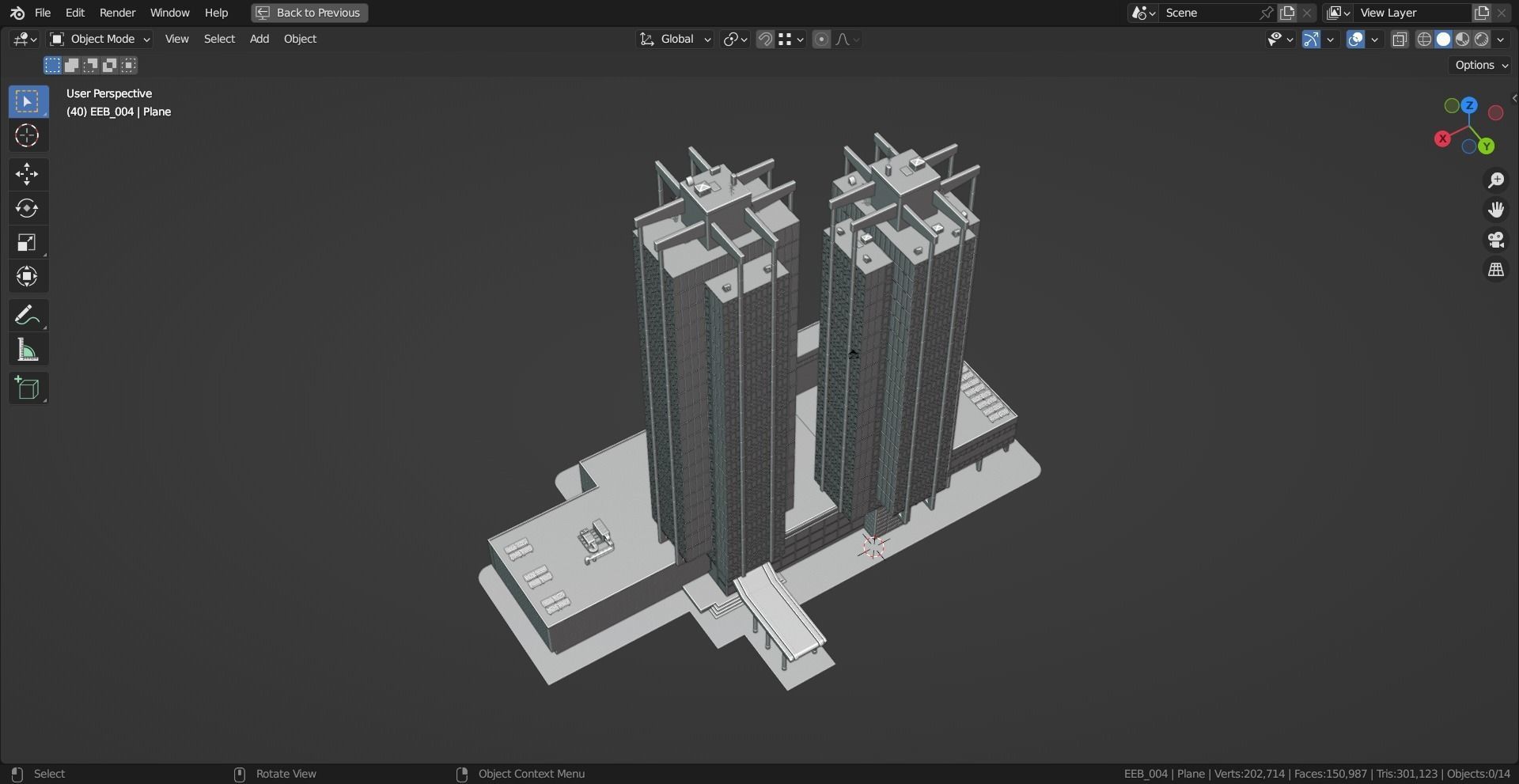The width and height of the screenshot is (1519, 784).
Task: Switch to Wireframe viewport shading
Action: click(x=1425, y=39)
